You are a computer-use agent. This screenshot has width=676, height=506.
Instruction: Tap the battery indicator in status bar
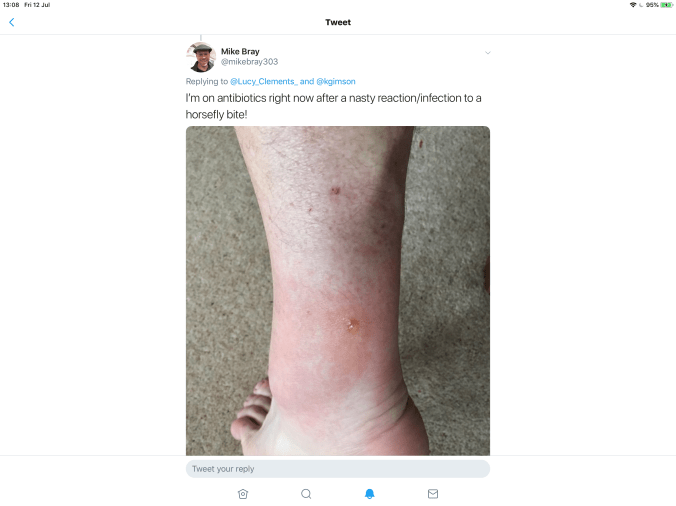pos(666,5)
